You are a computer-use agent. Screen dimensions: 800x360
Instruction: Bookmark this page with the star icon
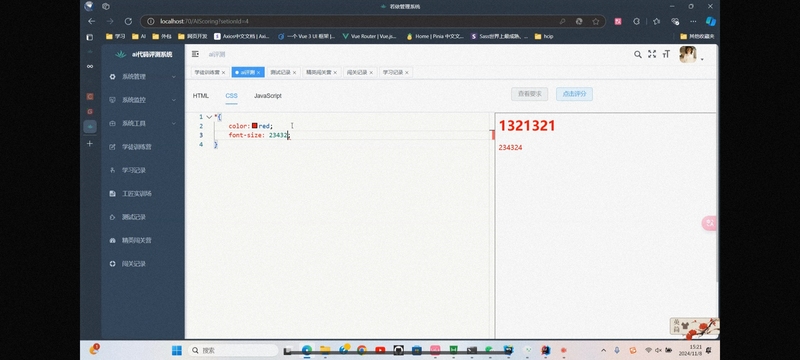[595, 21]
